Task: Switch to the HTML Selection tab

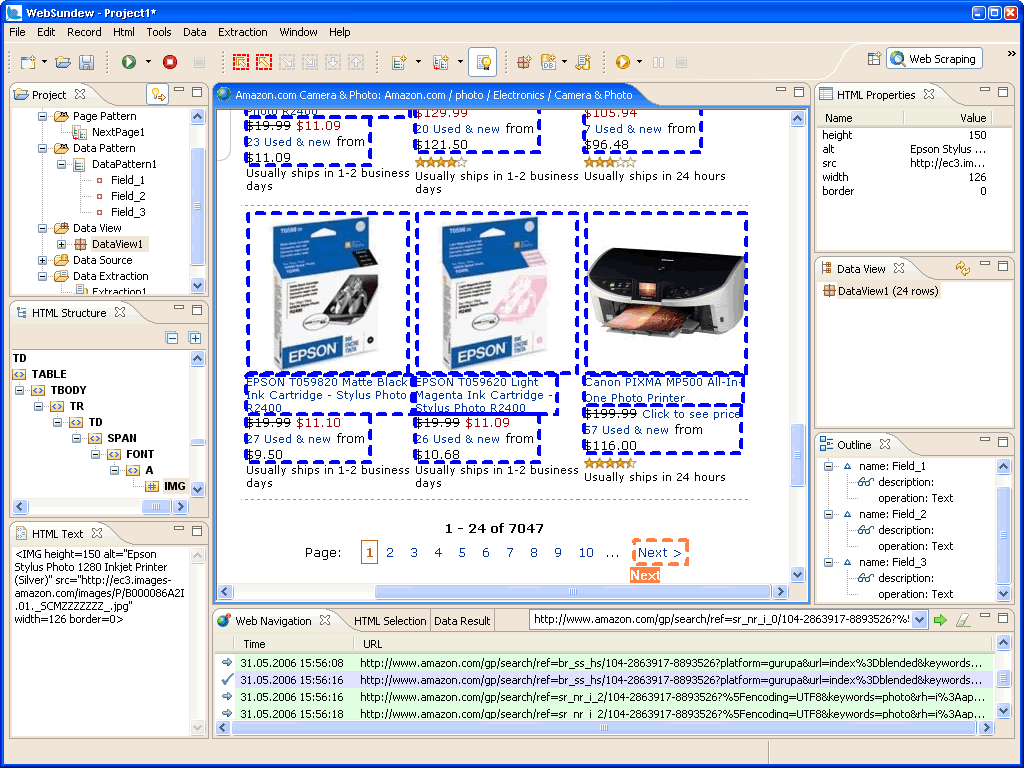Action: point(390,621)
